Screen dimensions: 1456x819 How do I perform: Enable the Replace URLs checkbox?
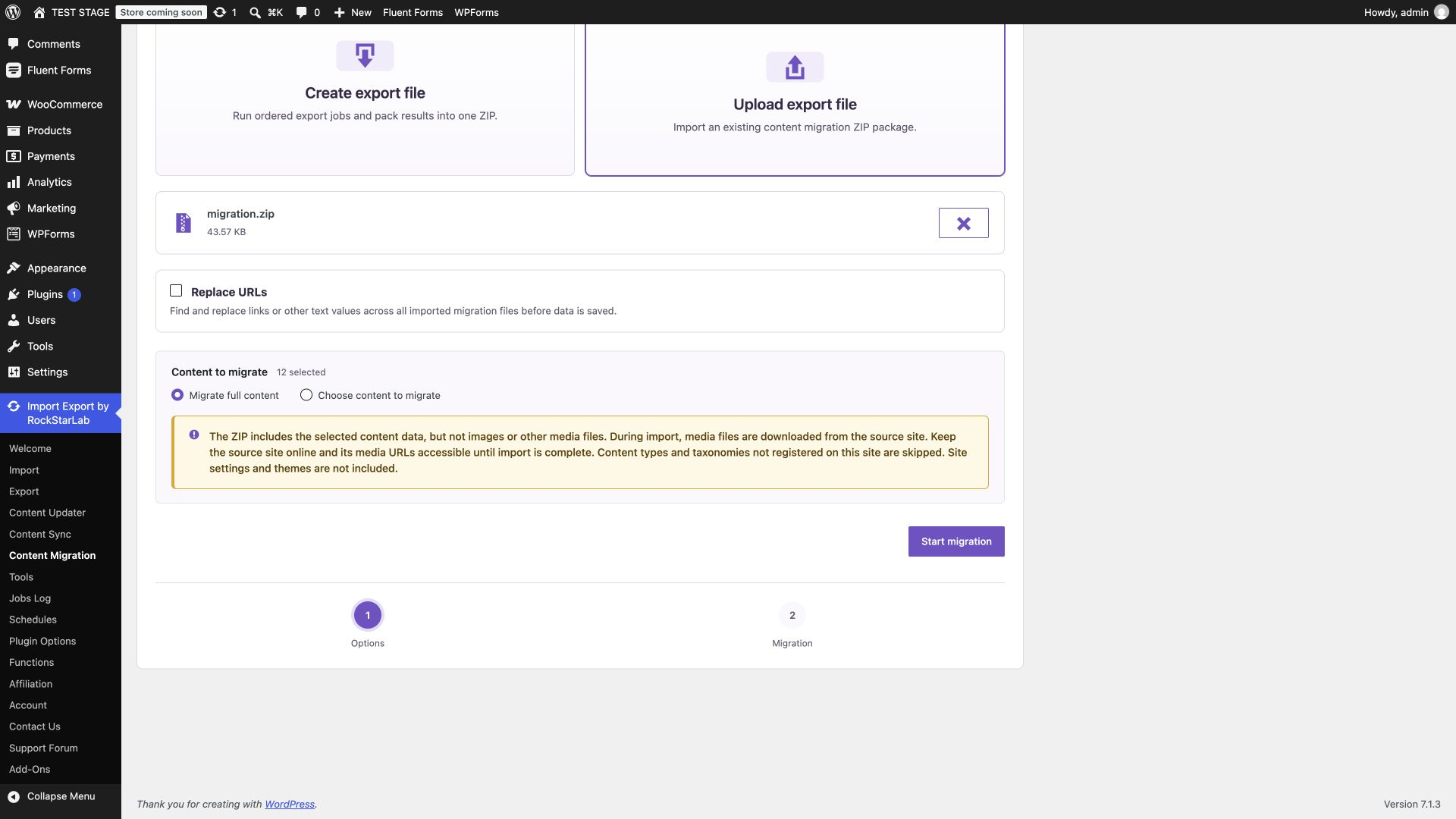pos(176,290)
